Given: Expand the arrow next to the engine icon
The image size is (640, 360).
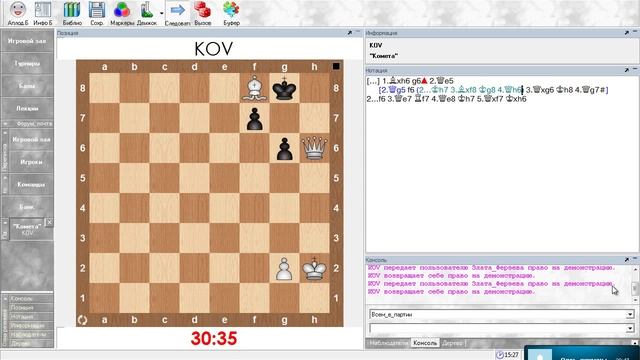Looking at the screenshot, I should coord(162,13).
